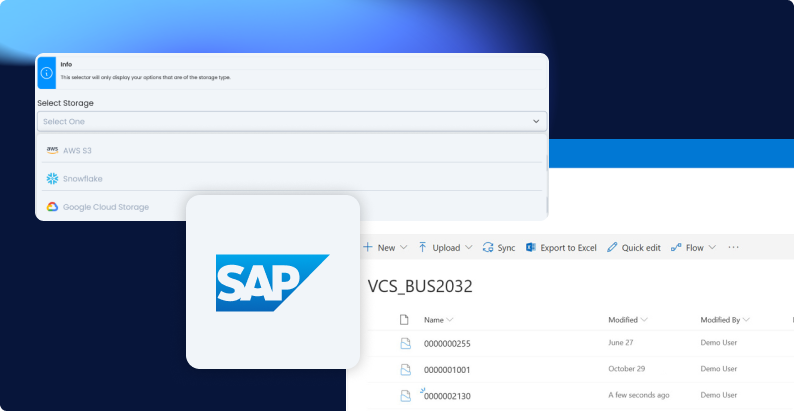
Task: Sort by the Name column header
Action: [439, 320]
